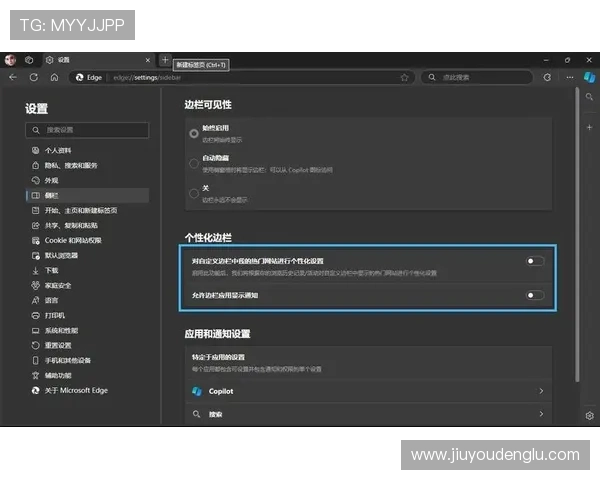Open sidebar settings gear at bottom right
Viewport: 600px width, 480px height.
590,415
